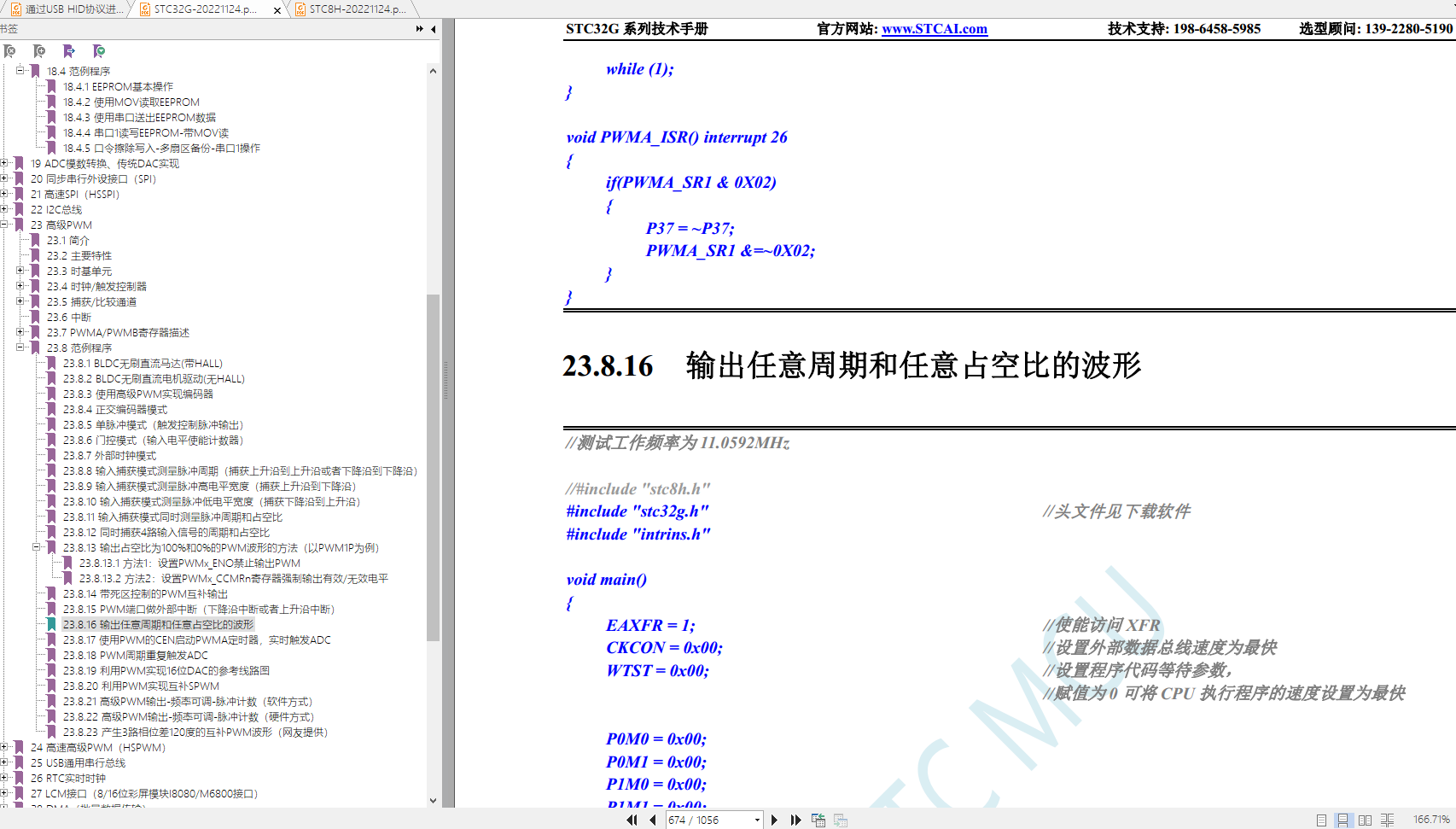Switch to two-page facing view
The height and width of the screenshot is (829, 1456).
[1365, 820]
